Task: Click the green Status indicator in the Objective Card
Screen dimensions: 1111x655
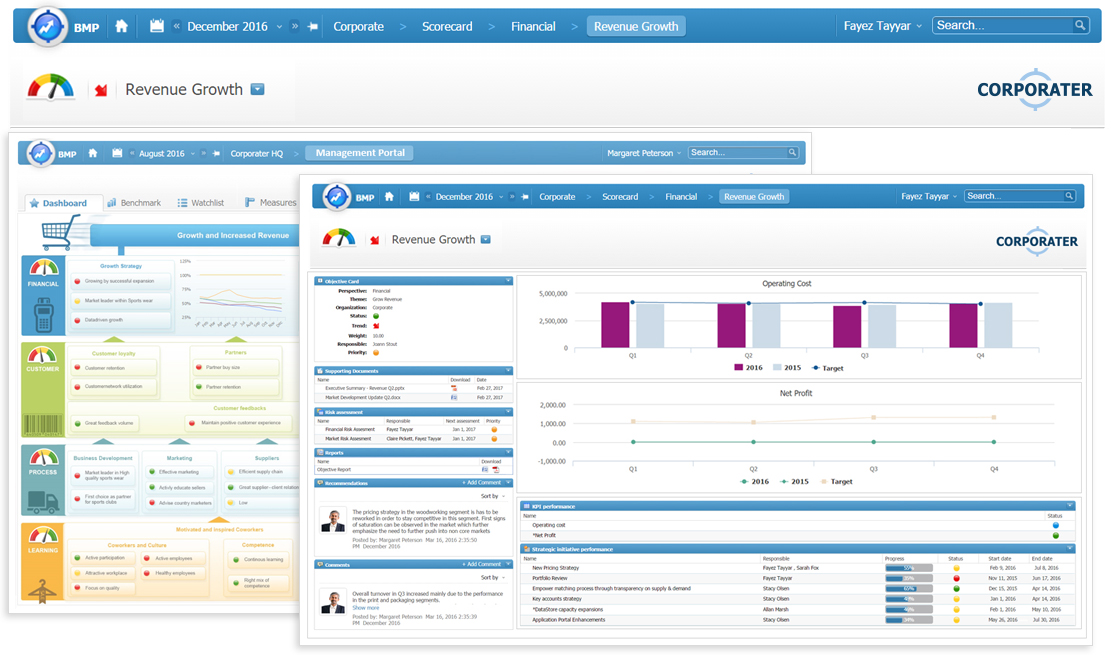Action: coord(376,316)
